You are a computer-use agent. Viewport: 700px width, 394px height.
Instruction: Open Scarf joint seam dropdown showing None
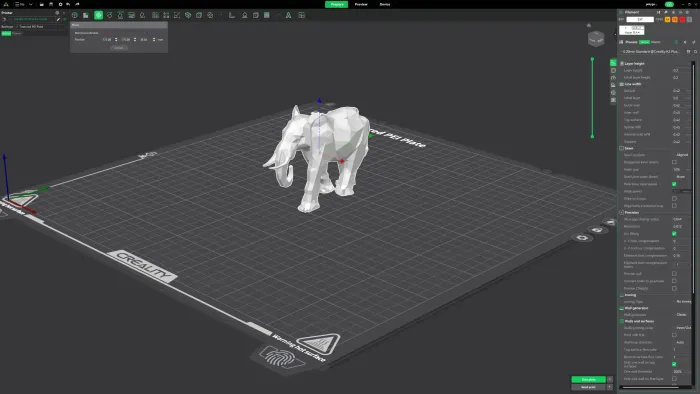682,177
